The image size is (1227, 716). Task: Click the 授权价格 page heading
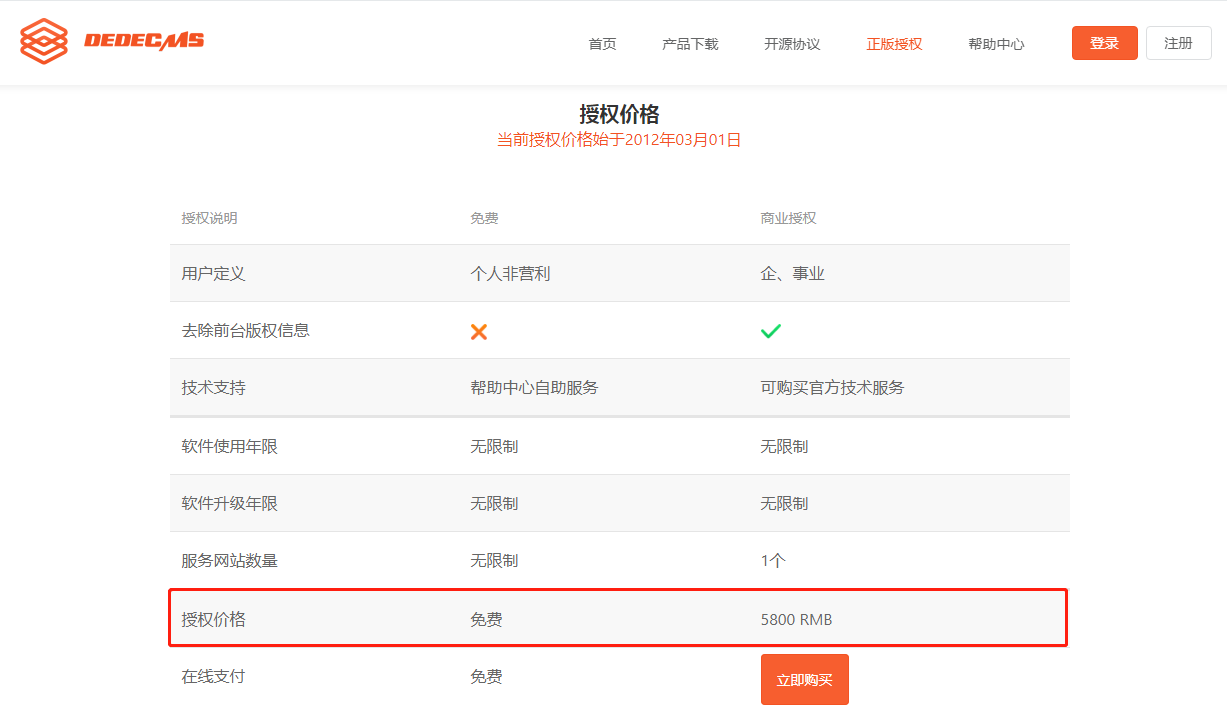tap(619, 114)
